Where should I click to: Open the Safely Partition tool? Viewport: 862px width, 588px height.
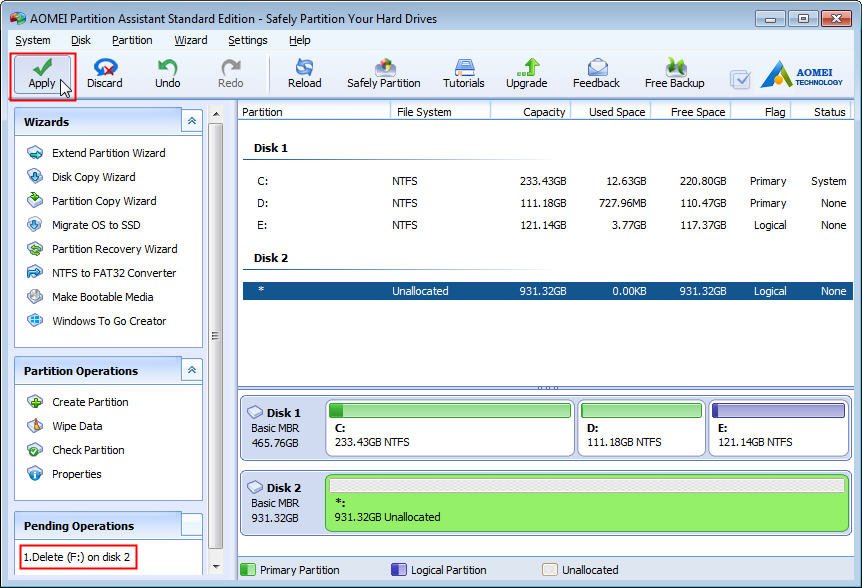383,73
